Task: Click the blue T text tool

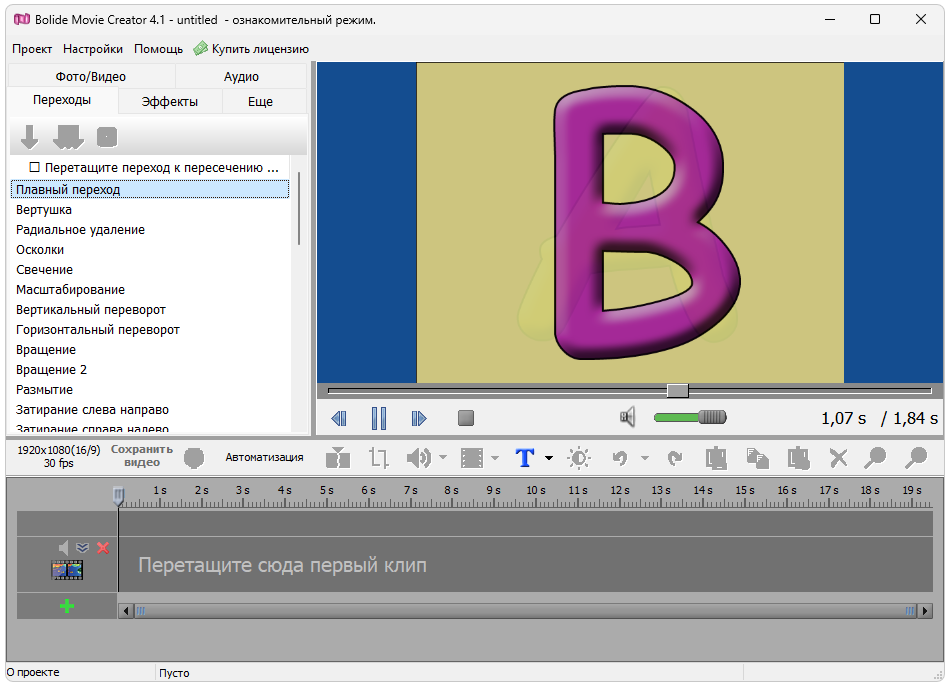Action: coord(525,458)
